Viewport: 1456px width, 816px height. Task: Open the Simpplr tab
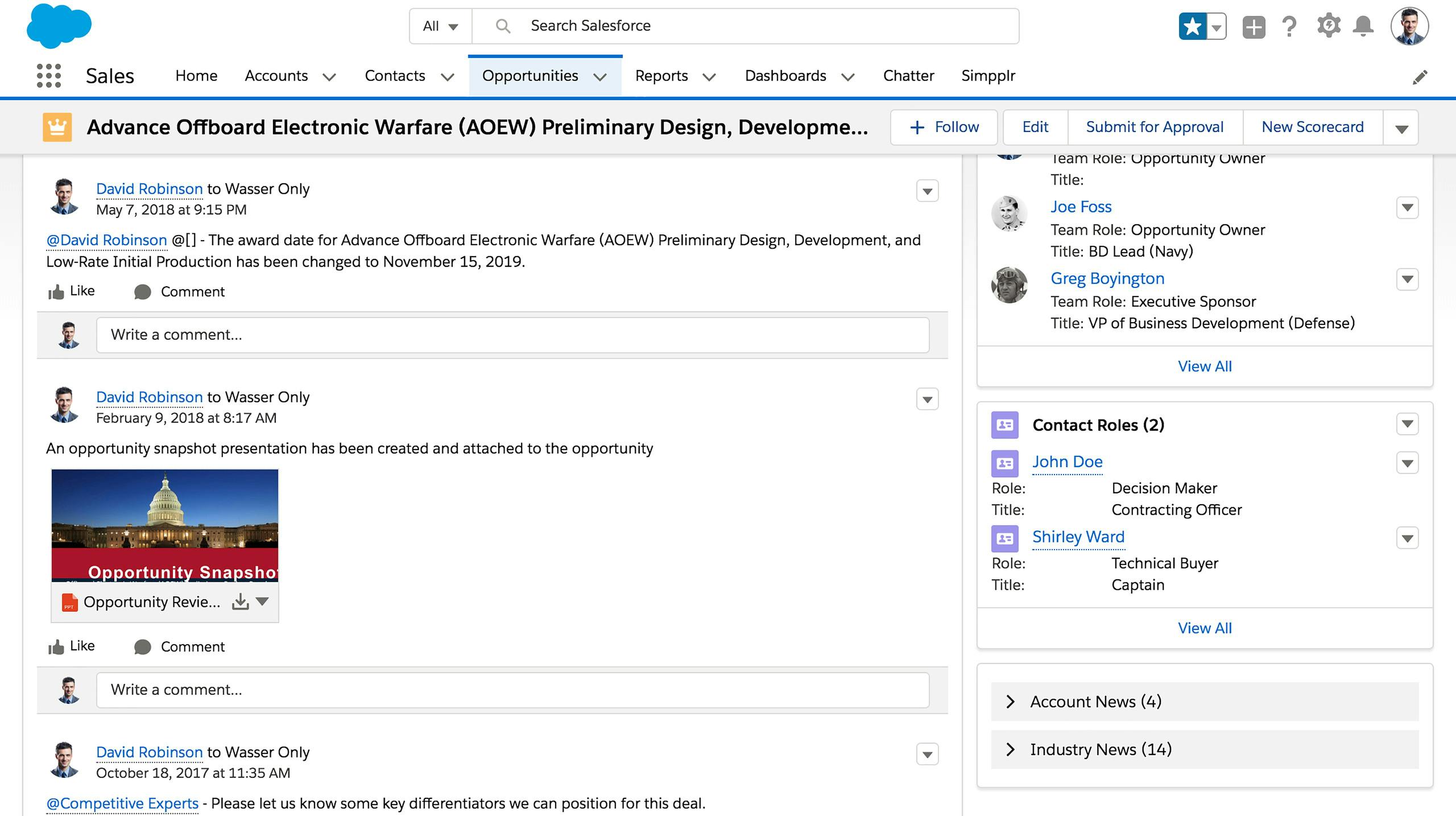click(988, 76)
